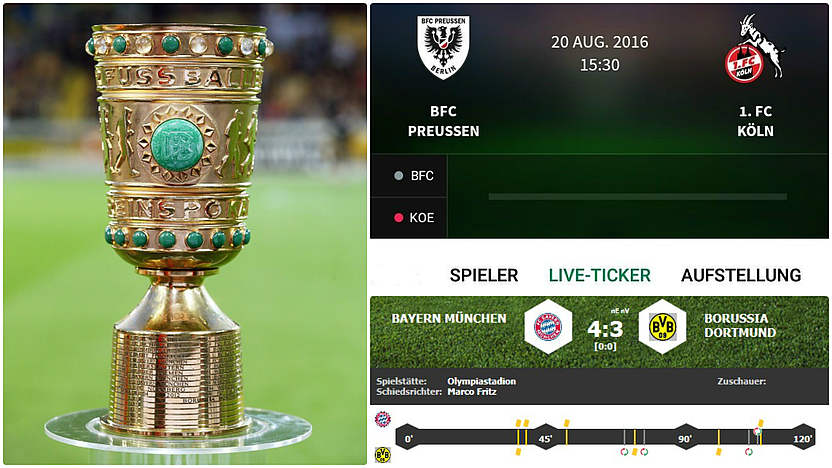The height and width of the screenshot is (468, 832).
Task: Select the BFC team row with the grey dot
Action: pos(409,176)
